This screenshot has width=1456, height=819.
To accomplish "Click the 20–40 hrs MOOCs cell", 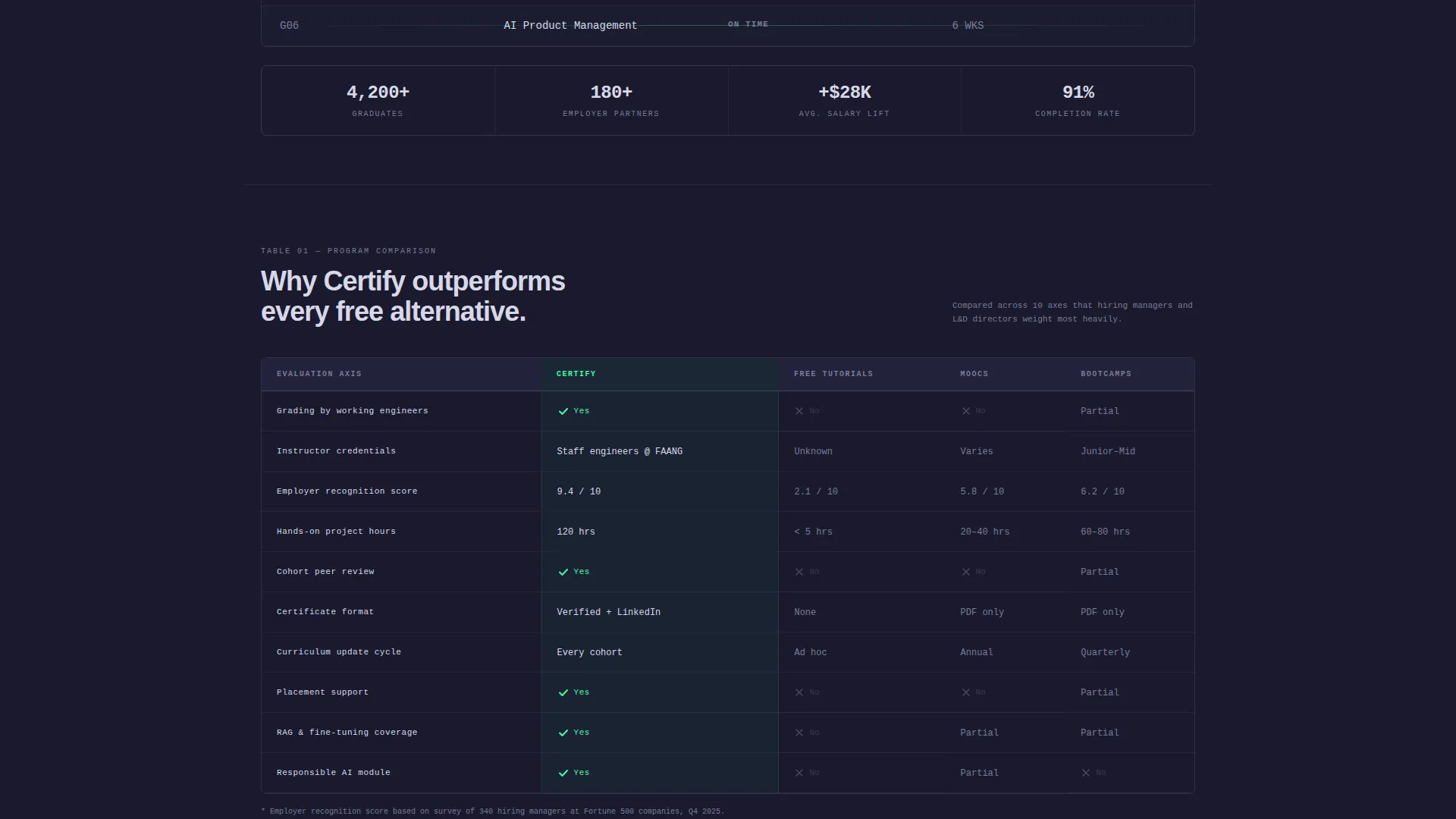I will click(x=984, y=532).
